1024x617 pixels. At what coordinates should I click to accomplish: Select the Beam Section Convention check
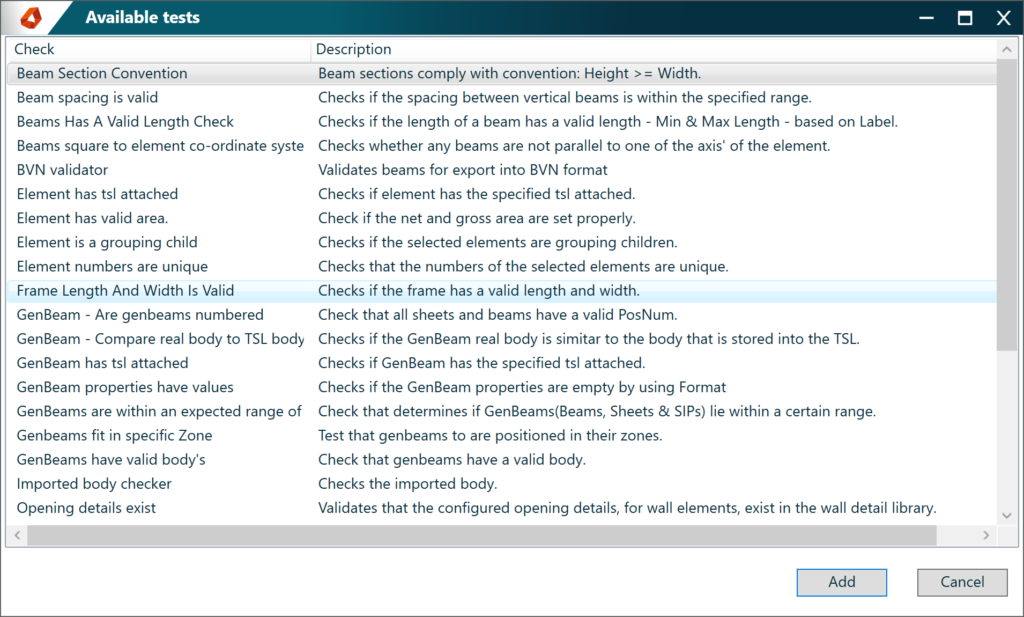(x=502, y=73)
